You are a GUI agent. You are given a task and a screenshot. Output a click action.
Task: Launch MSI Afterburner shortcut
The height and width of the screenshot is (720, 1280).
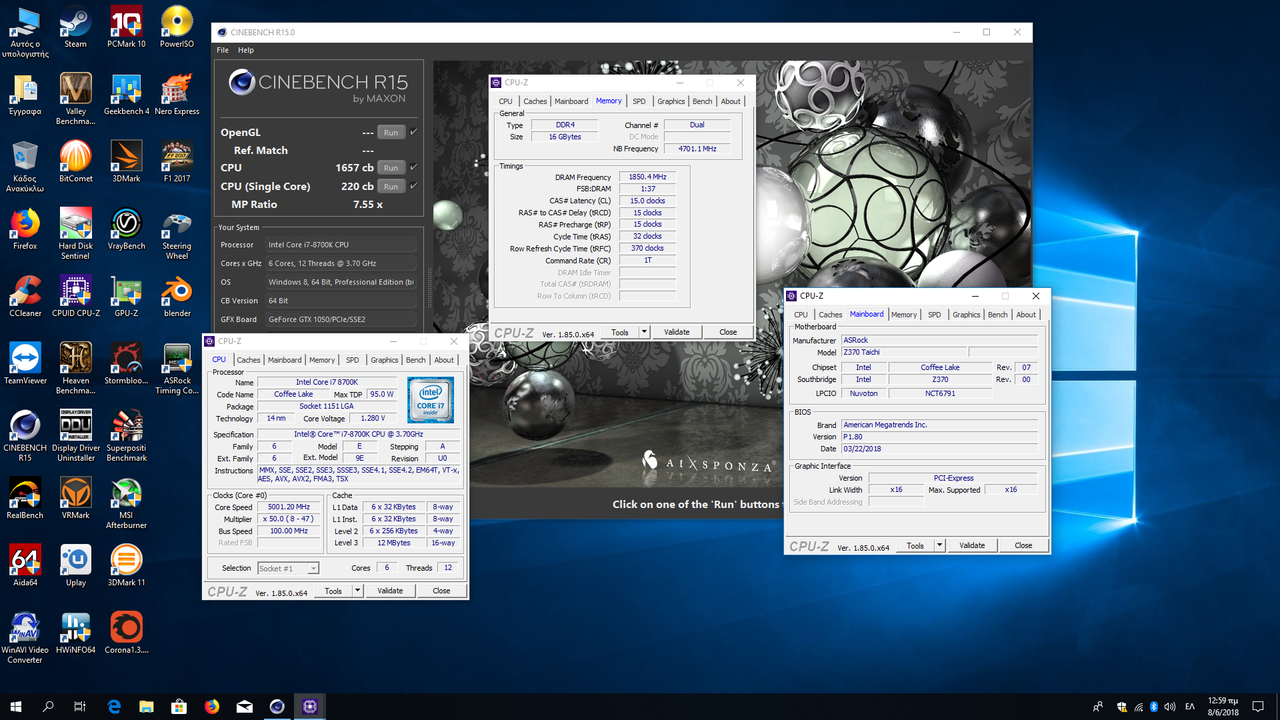[x=126, y=505]
